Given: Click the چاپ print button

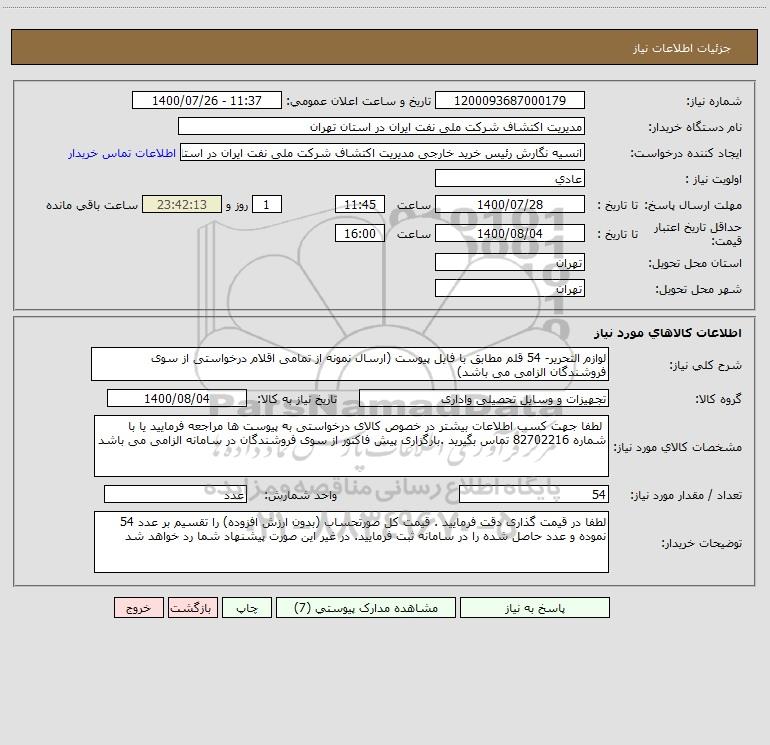Looking at the screenshot, I should (x=247, y=607).
